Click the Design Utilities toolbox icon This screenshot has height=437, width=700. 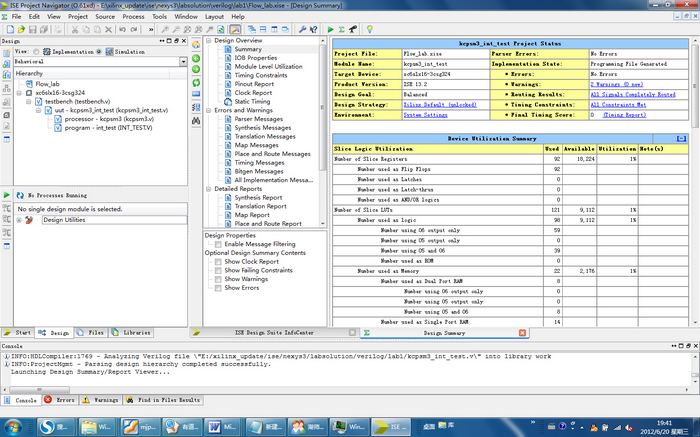29,220
